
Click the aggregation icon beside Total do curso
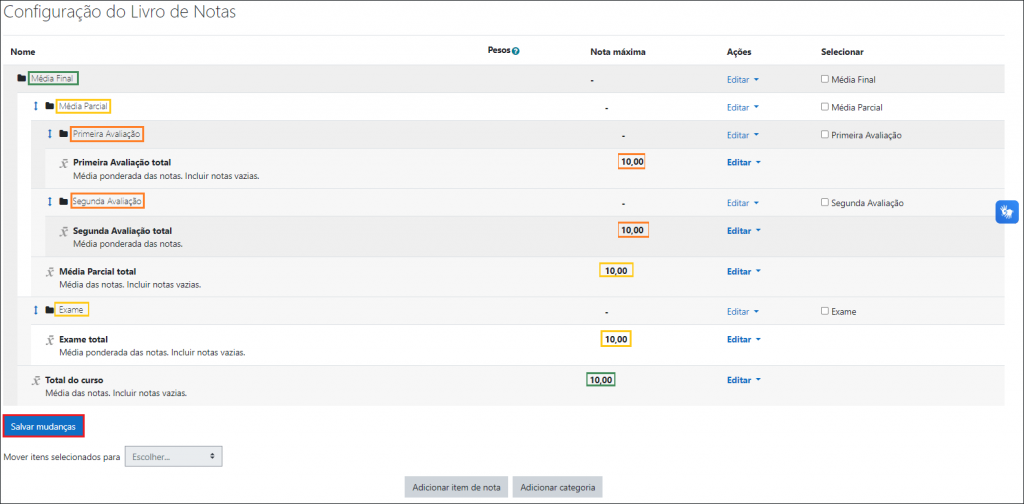pyautogui.click(x=36, y=380)
